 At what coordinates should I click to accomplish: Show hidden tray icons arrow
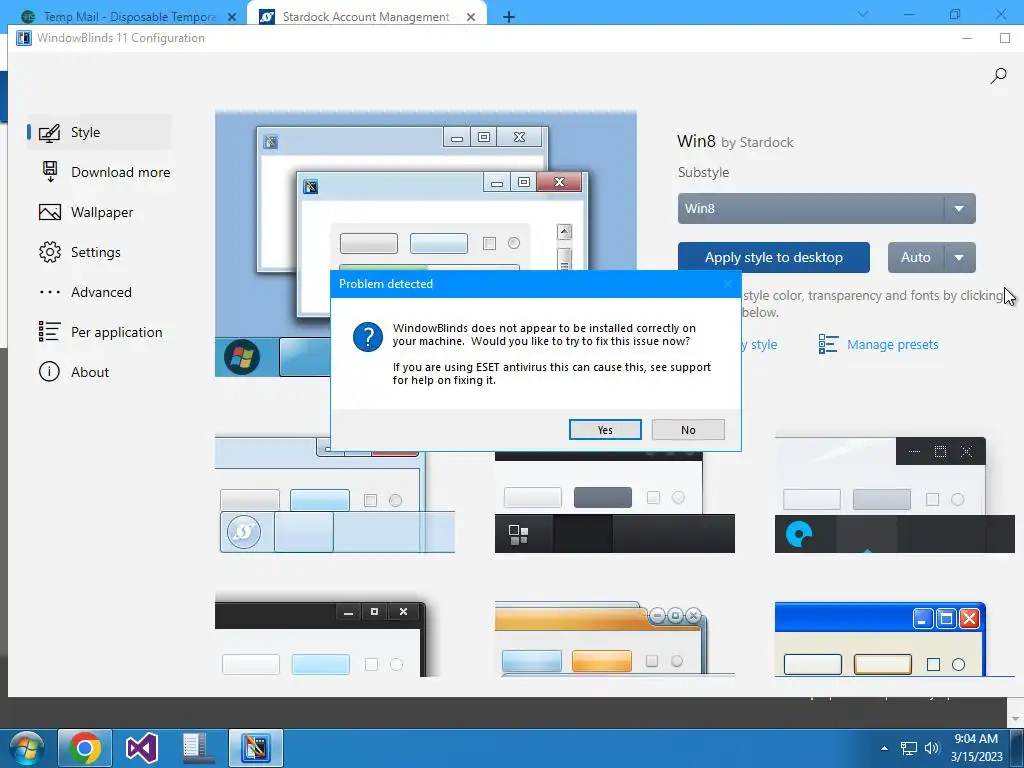884,748
